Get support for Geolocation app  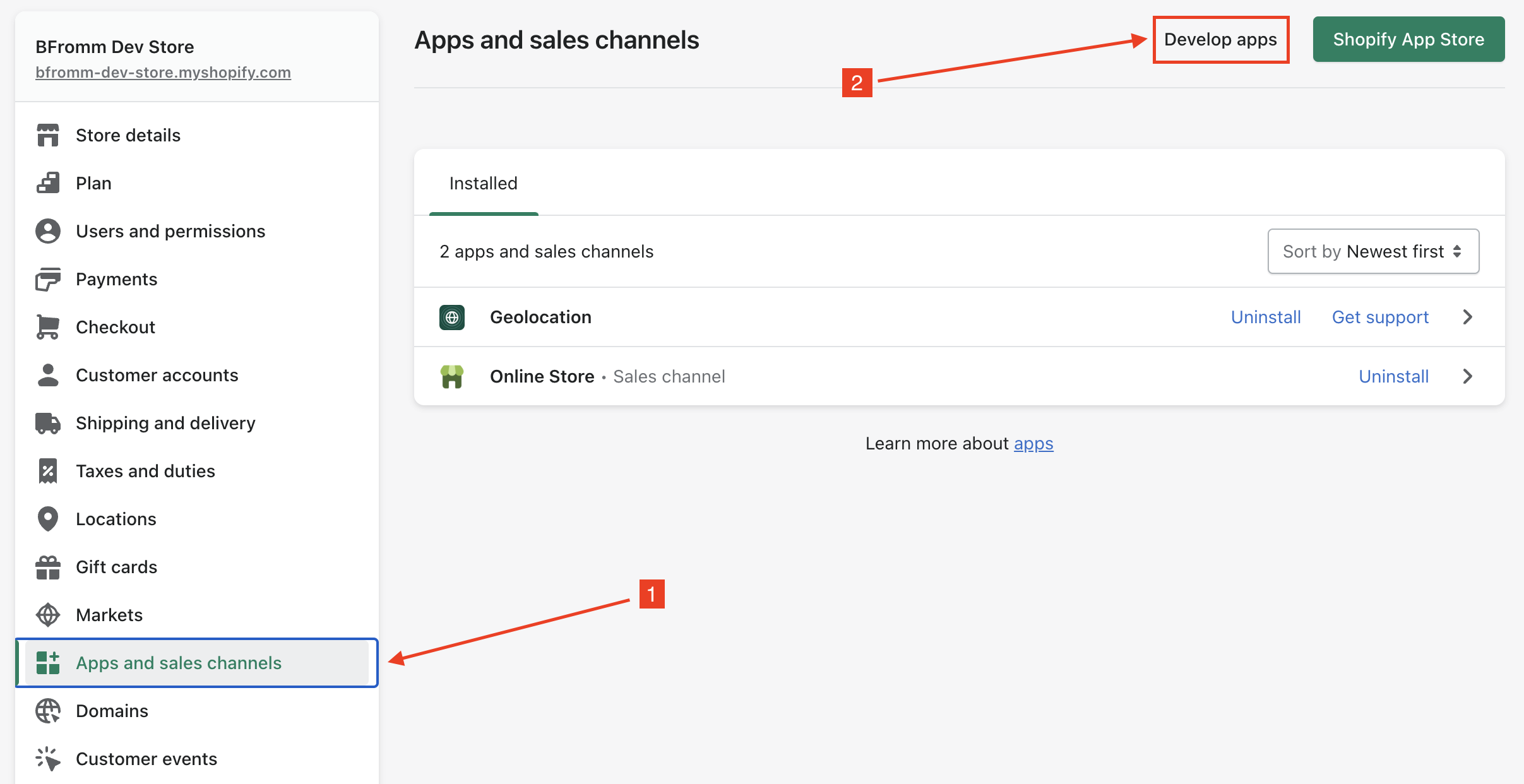click(1382, 316)
